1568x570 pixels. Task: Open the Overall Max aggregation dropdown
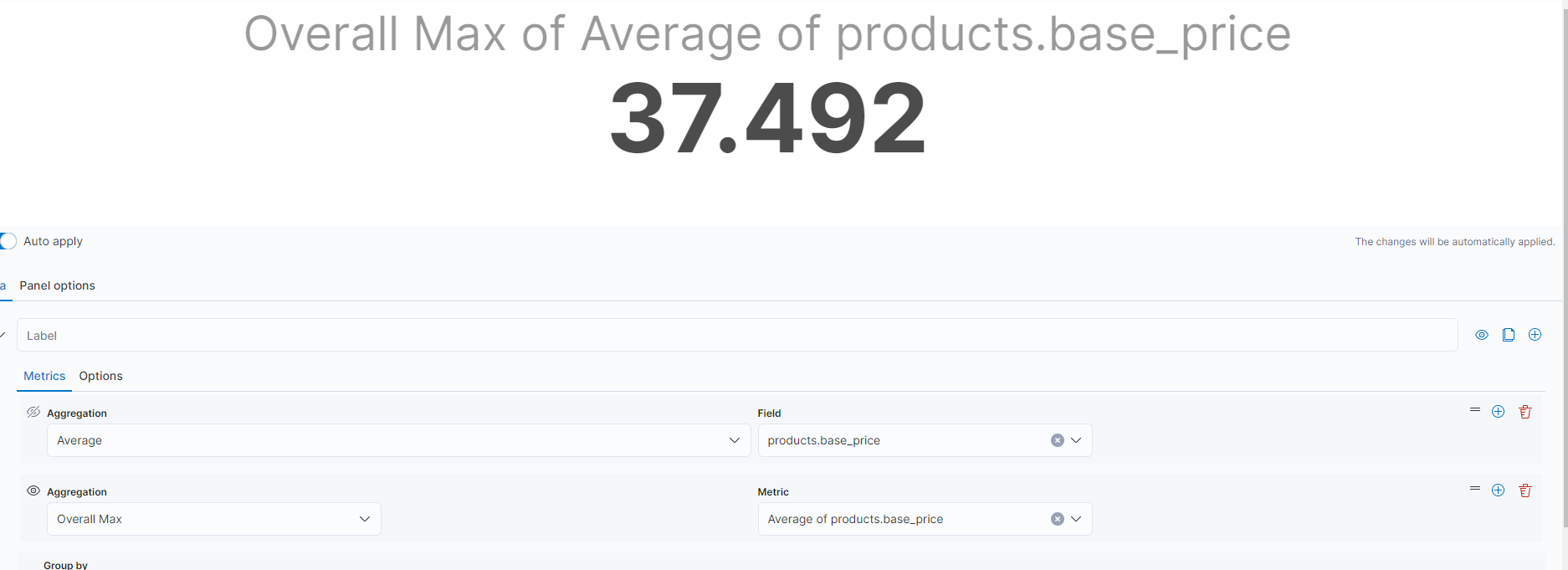point(213,519)
